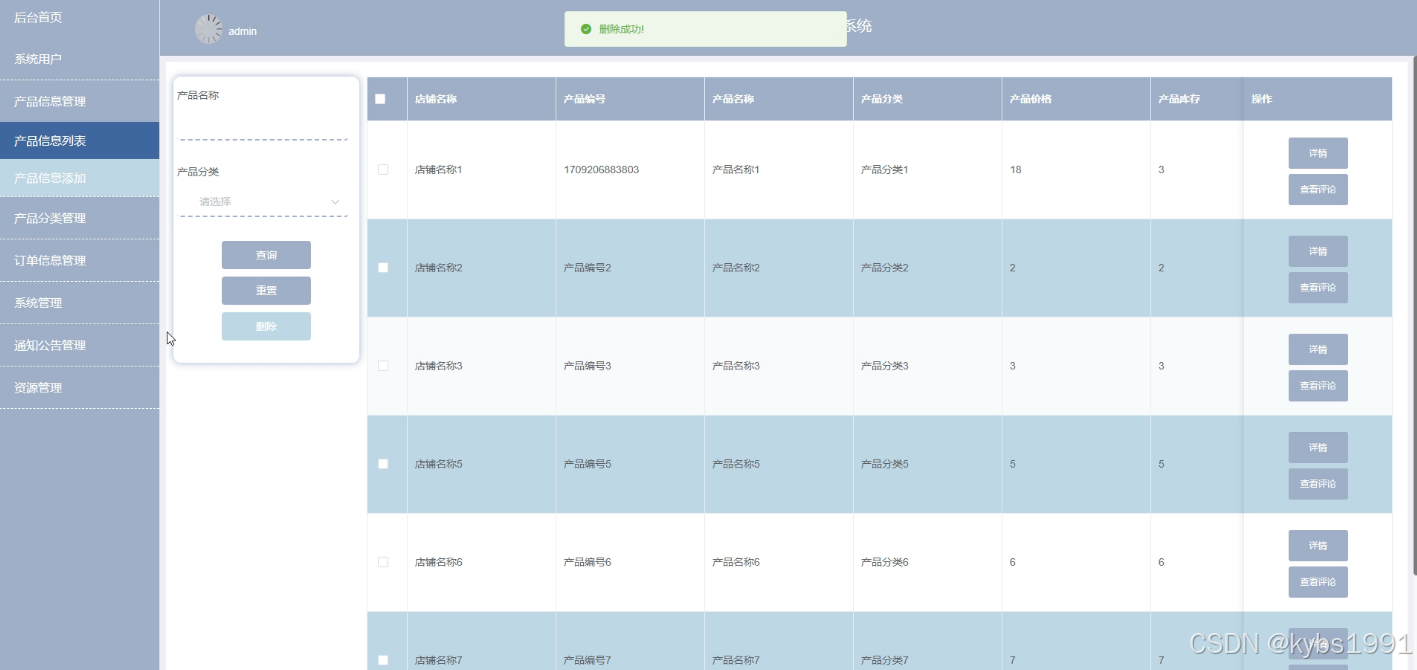Click the admin username label

click(x=243, y=32)
